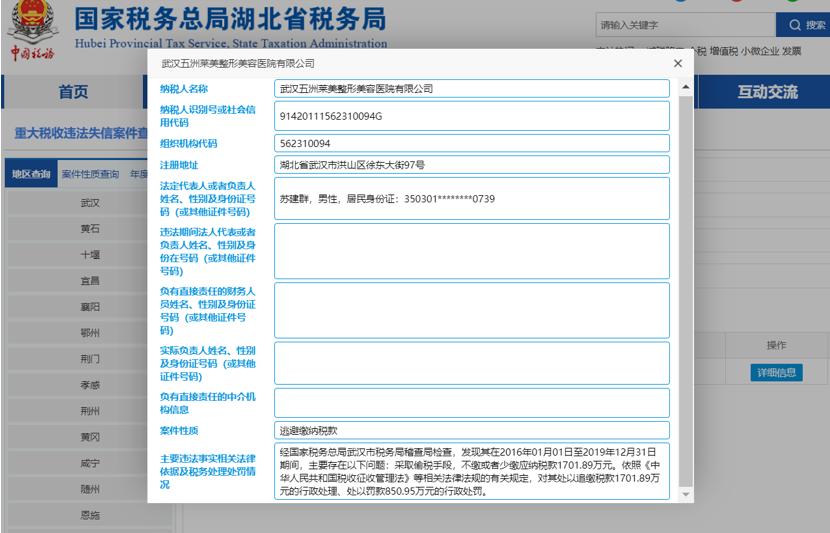The height and width of the screenshot is (533, 830).
Task: Click the scroll down arrow in dialog
Action: [x=686, y=494]
